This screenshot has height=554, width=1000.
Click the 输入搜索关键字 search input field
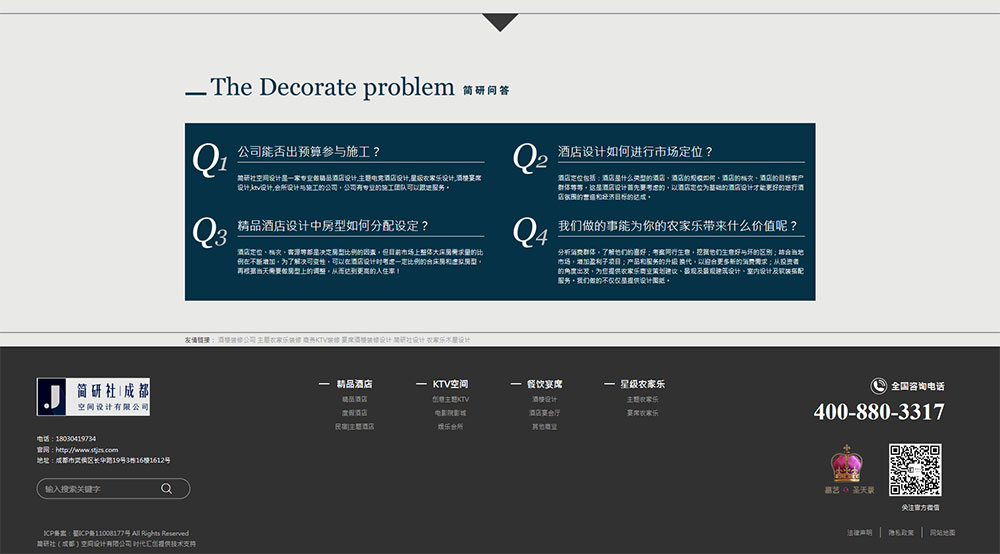click(x=113, y=488)
